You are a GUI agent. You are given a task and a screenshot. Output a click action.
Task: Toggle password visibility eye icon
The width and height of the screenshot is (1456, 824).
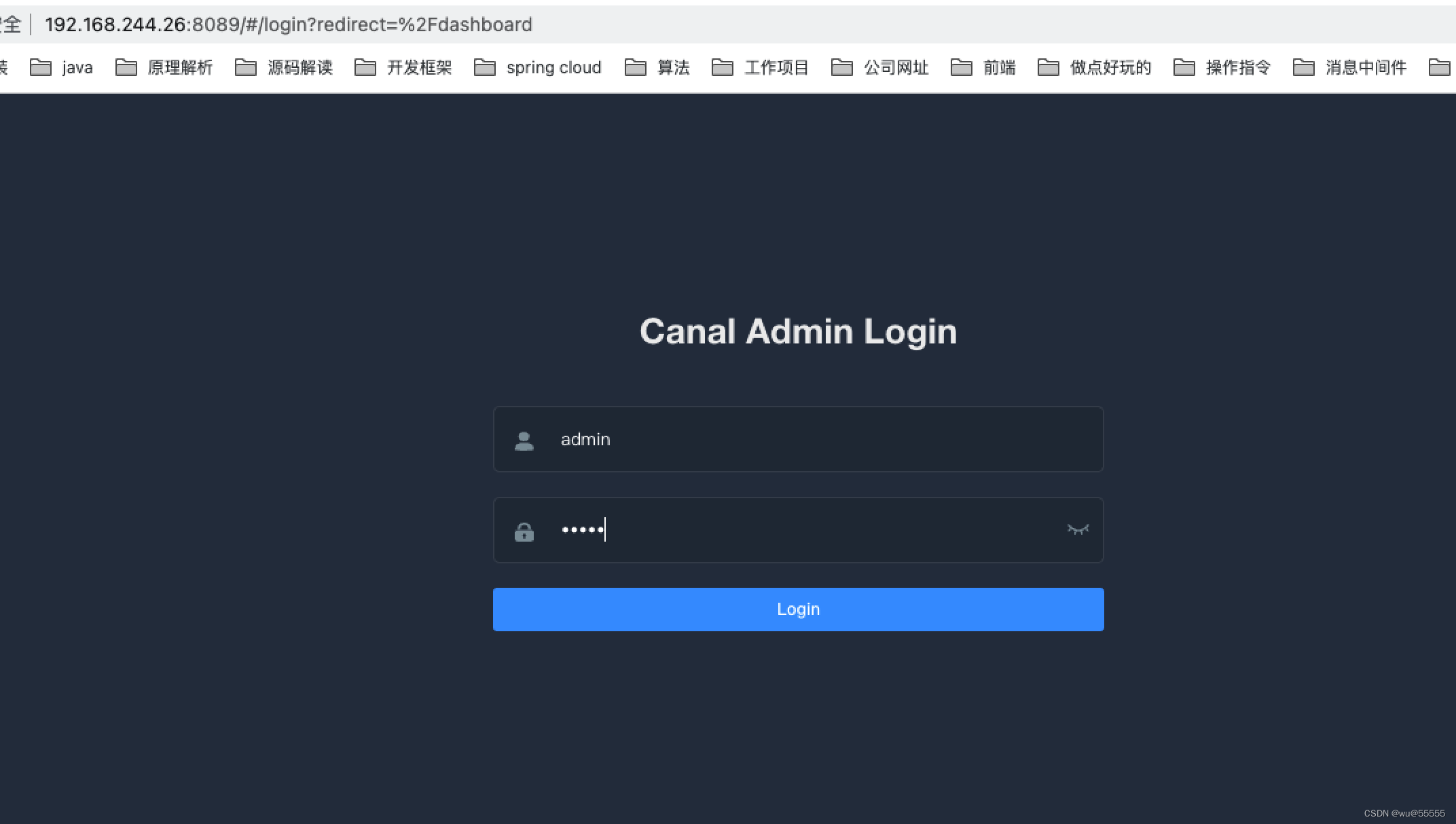coord(1078,529)
